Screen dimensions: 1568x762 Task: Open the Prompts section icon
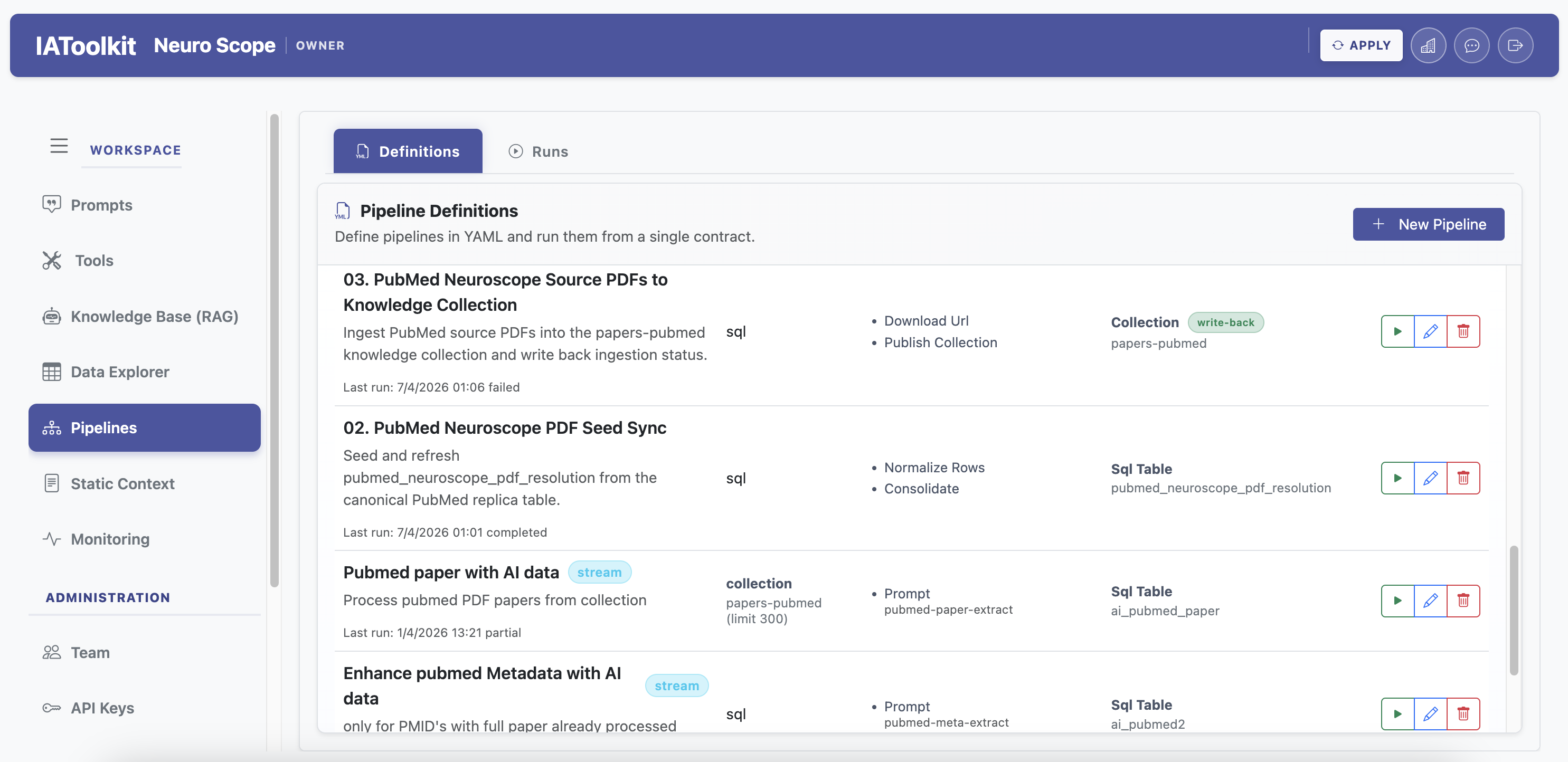pyautogui.click(x=52, y=205)
